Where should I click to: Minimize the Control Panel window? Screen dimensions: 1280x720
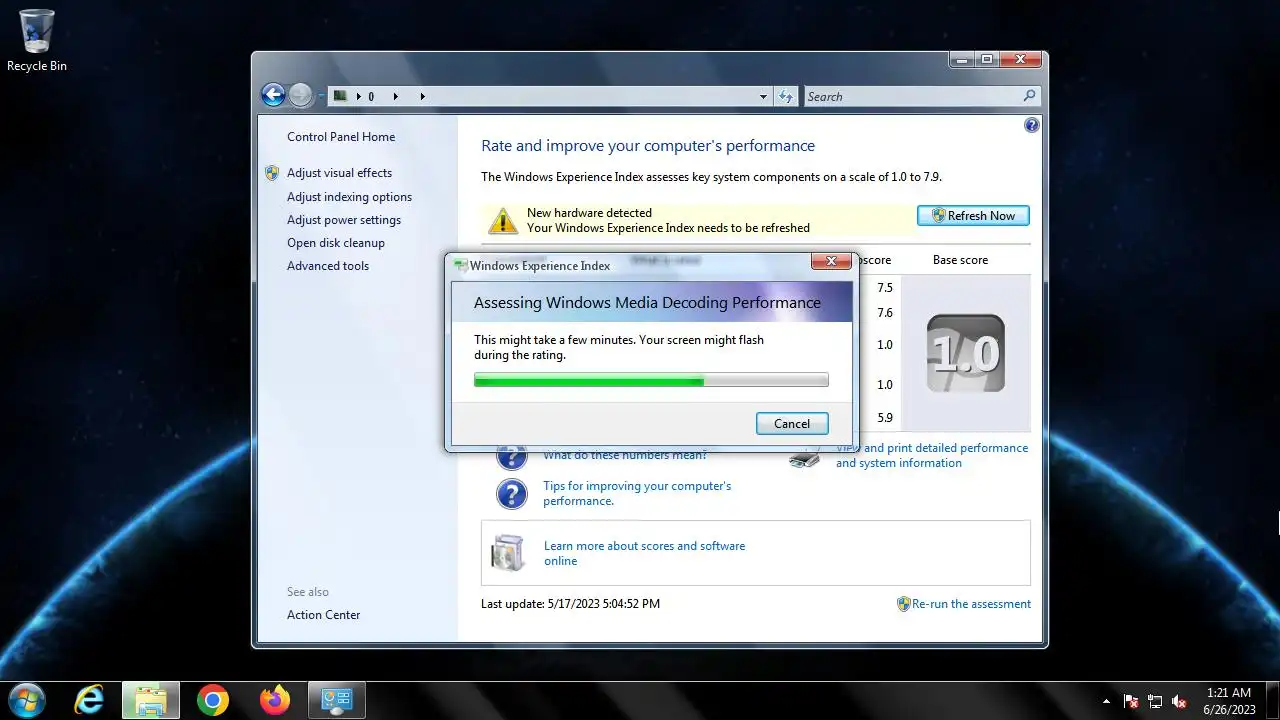point(962,59)
